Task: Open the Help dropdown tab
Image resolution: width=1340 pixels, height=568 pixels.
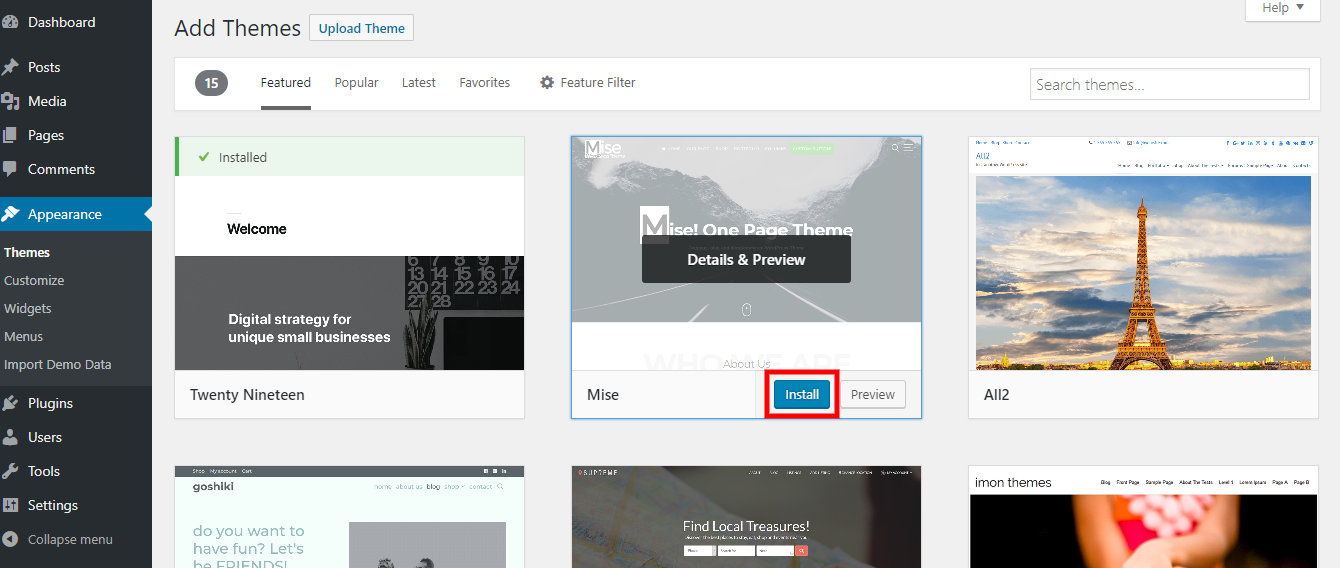Action: (1283, 9)
